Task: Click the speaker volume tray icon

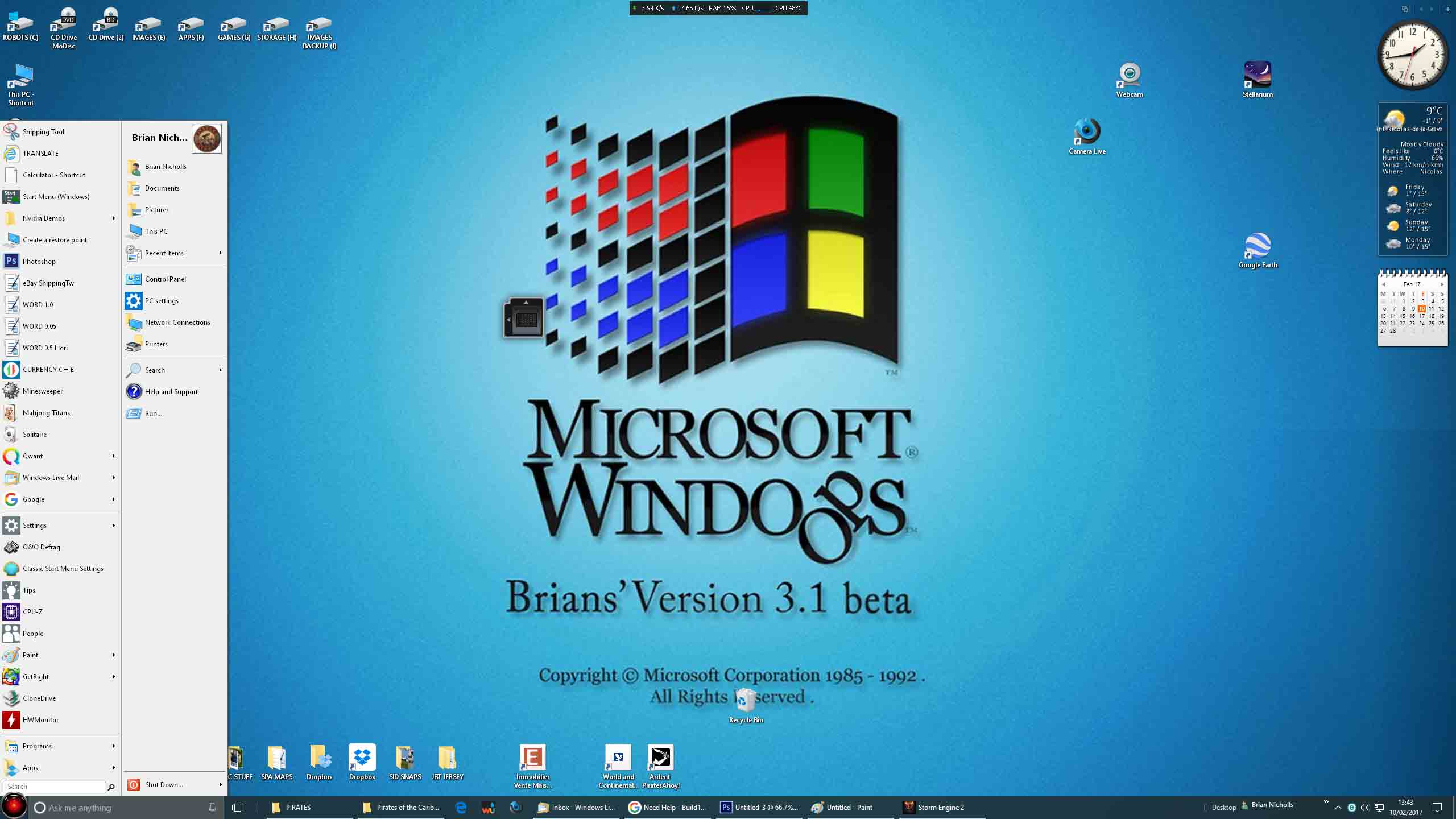Action: pyautogui.click(x=1364, y=808)
